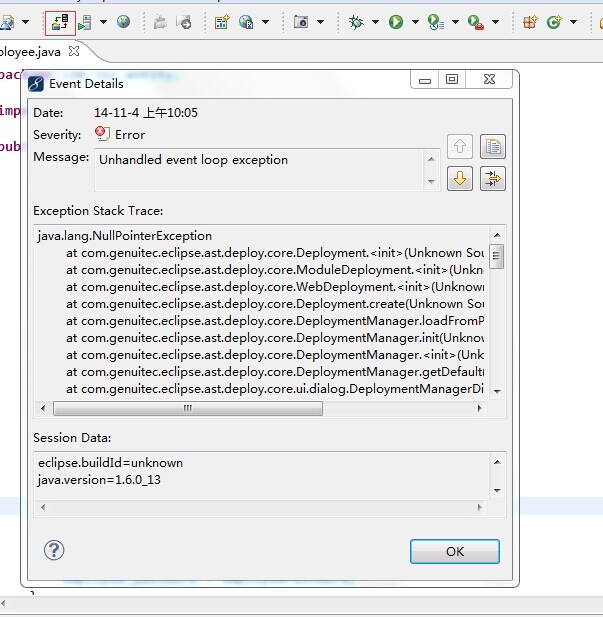Click Session Data scroll right arrow
This screenshot has width=603, height=617.
(479, 508)
